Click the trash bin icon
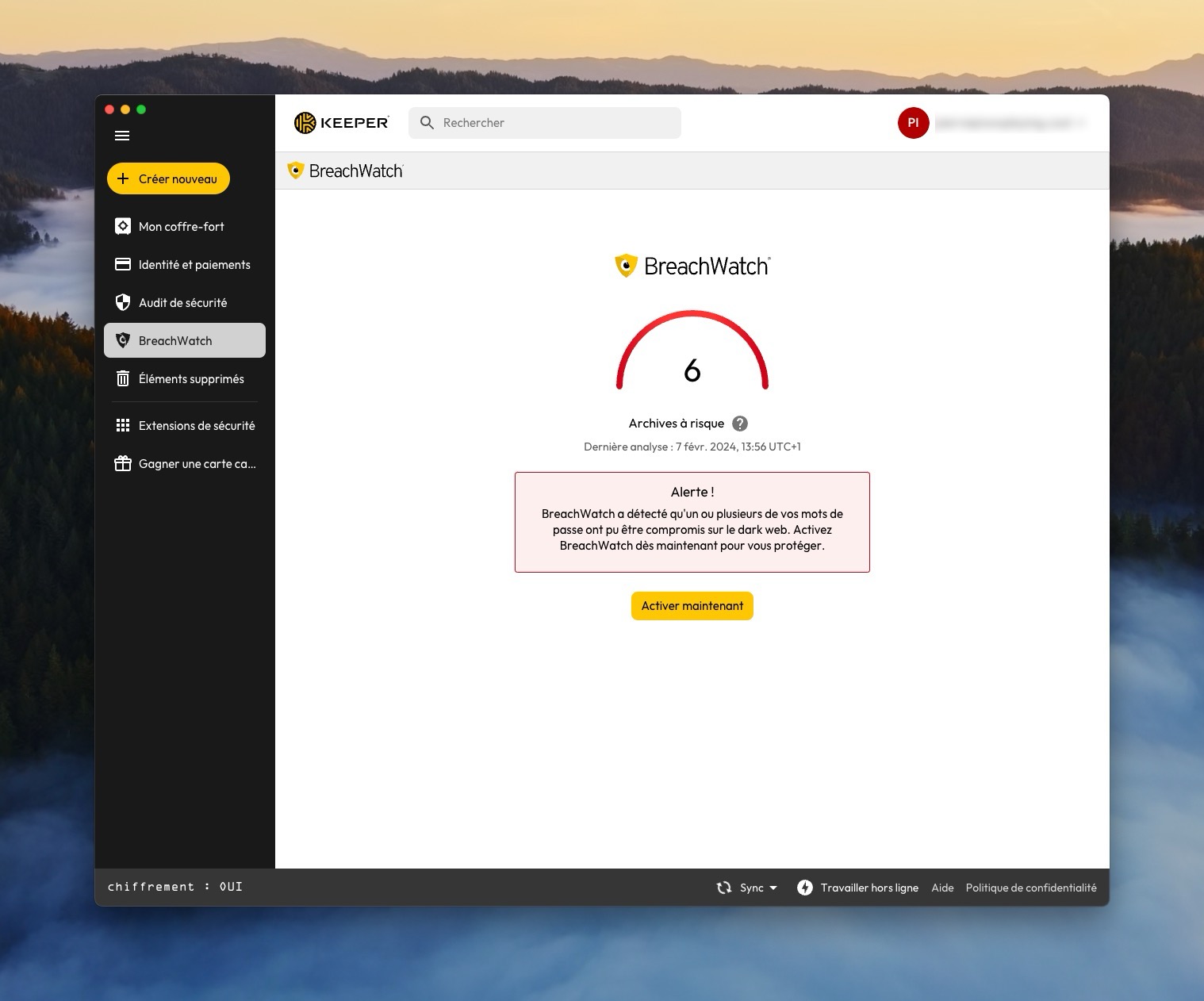This screenshot has width=1204, height=1001. (x=123, y=379)
